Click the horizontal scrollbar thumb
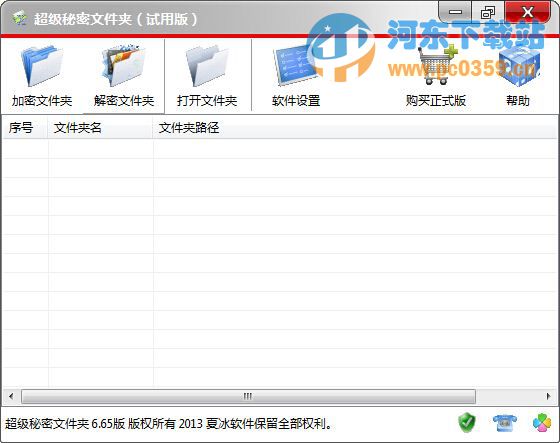Screen dimensions: 560x443 (x=248, y=396)
